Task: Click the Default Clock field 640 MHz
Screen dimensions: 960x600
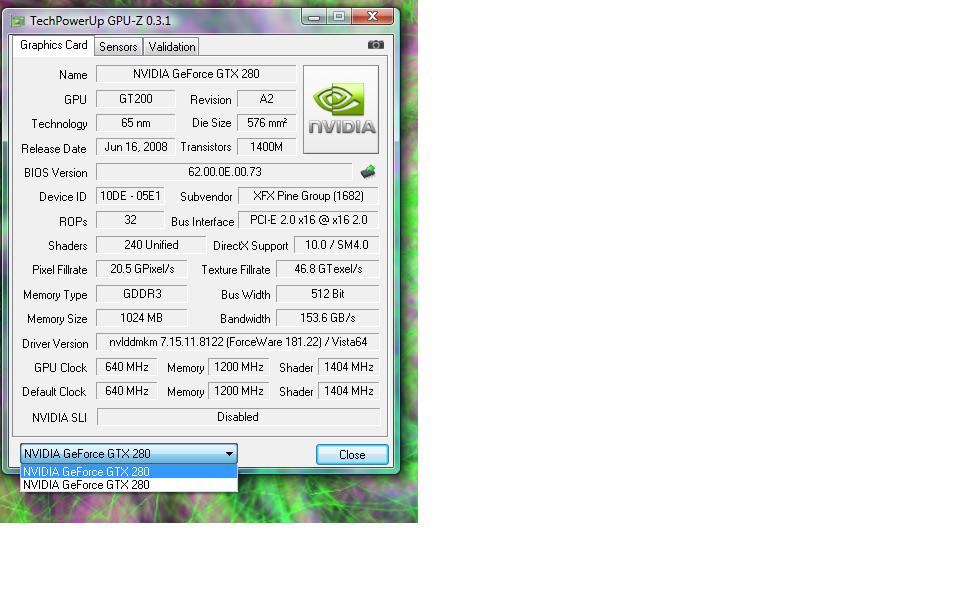Action: [127, 391]
